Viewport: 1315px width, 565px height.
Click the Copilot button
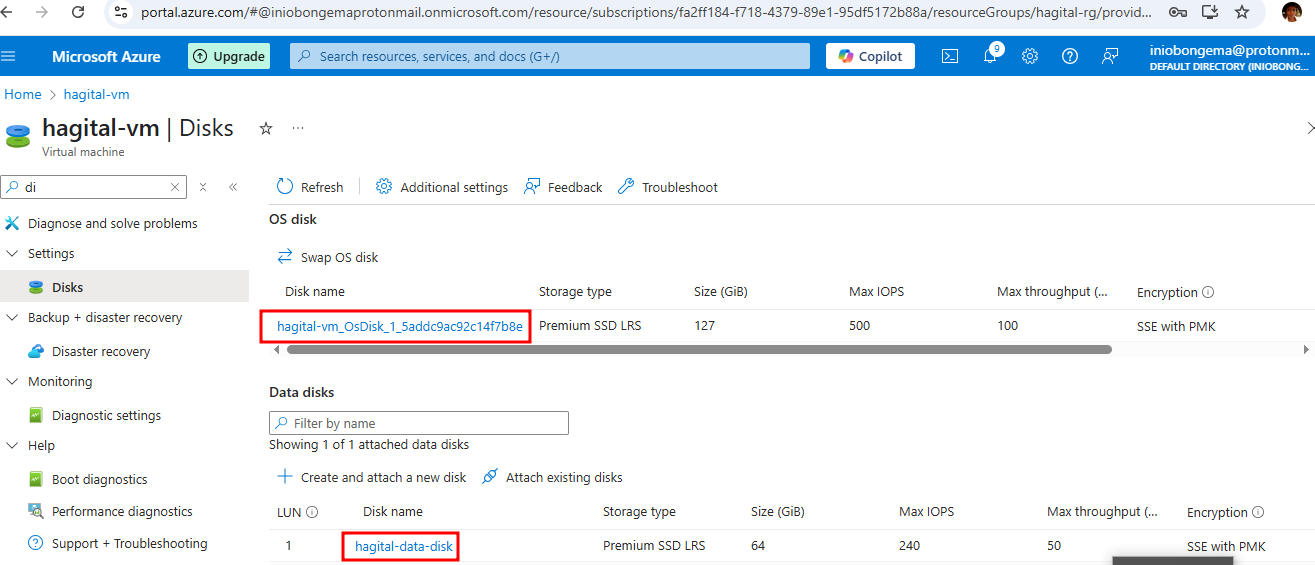870,56
